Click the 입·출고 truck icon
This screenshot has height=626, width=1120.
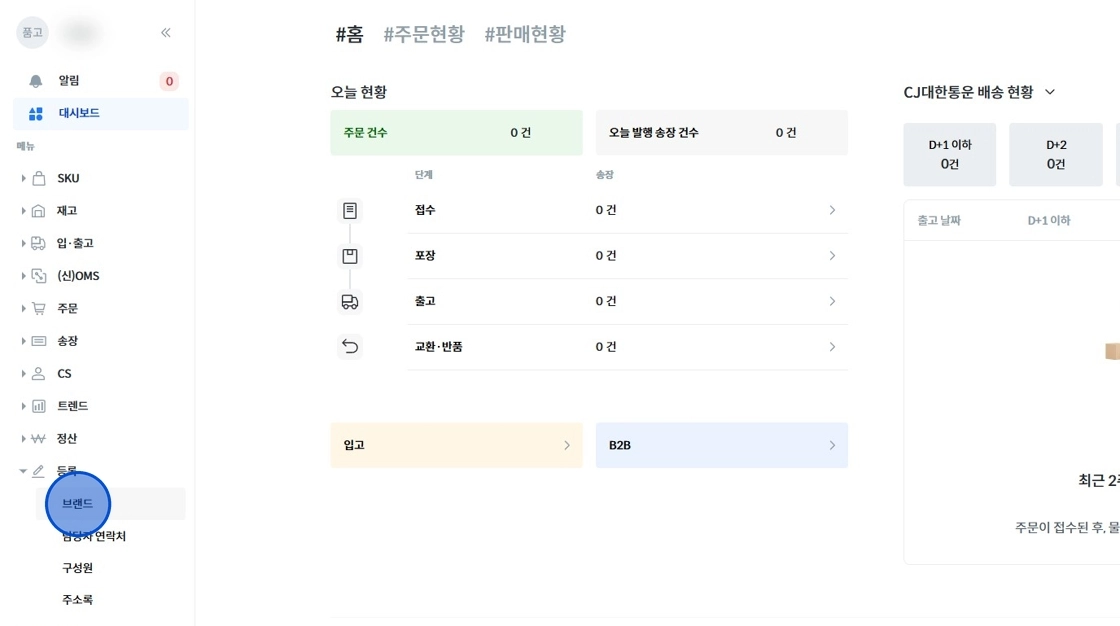pyautogui.click(x=39, y=243)
